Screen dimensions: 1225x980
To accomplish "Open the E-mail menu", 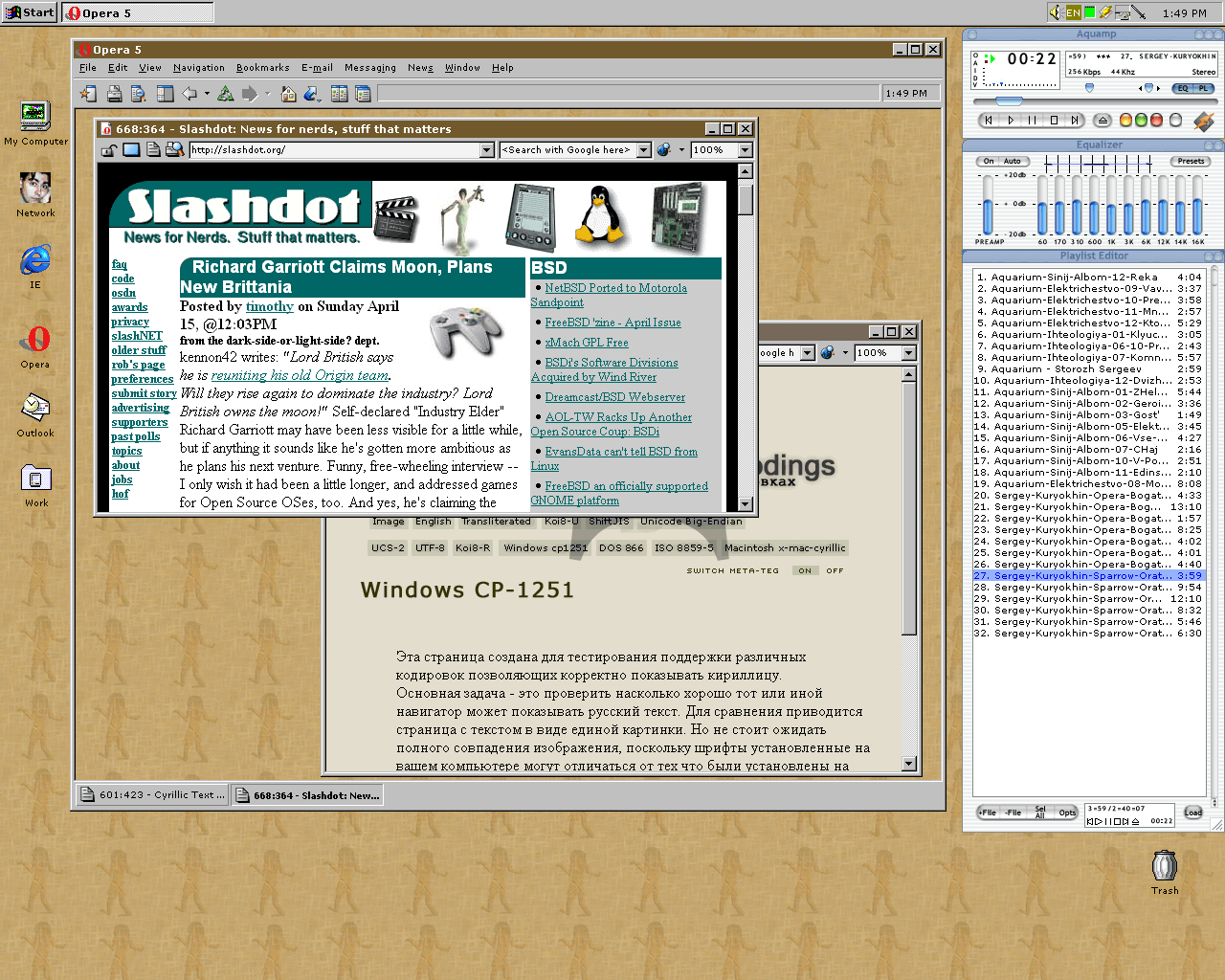I will [317, 68].
